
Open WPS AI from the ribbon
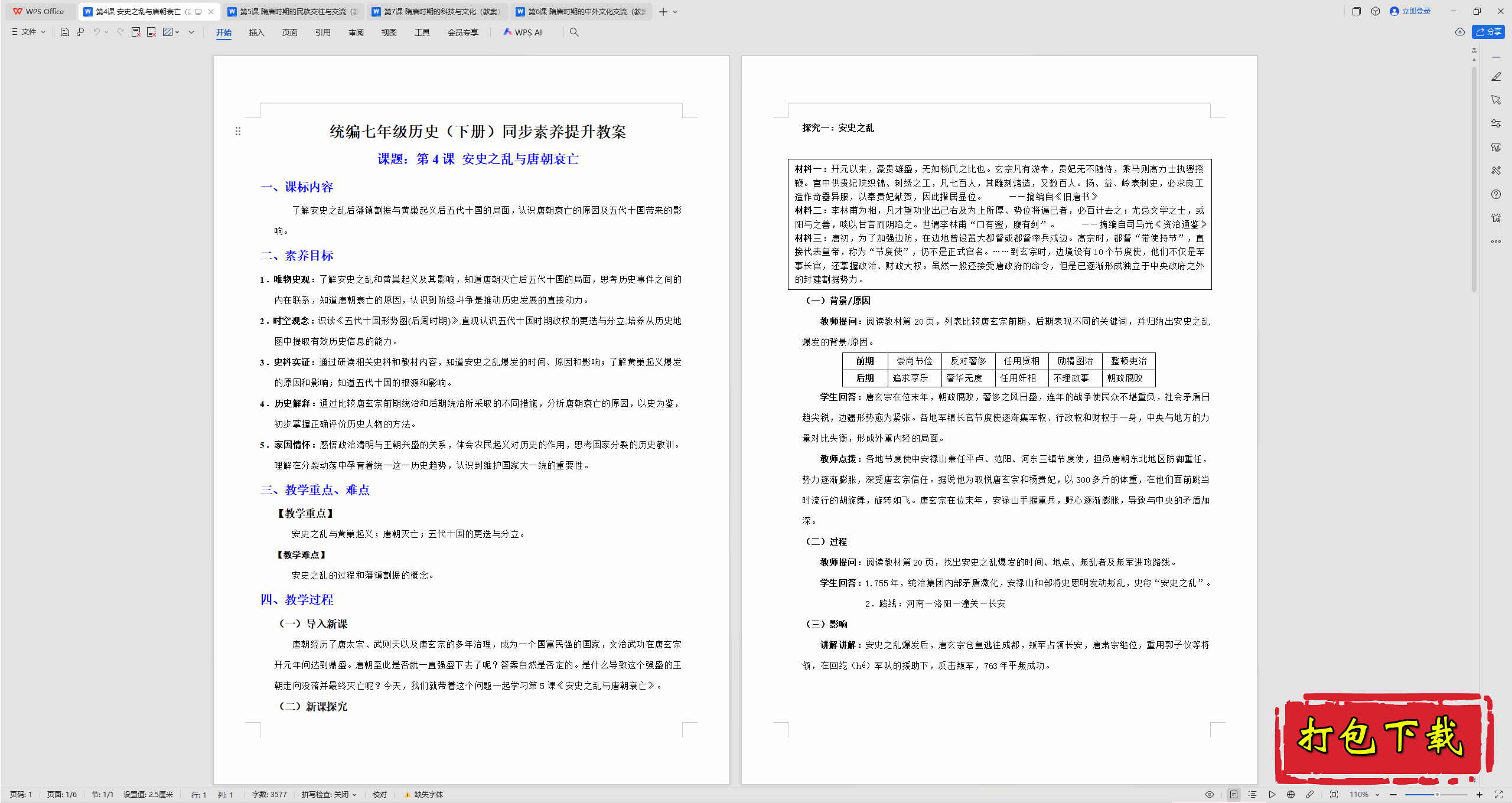coord(523,32)
